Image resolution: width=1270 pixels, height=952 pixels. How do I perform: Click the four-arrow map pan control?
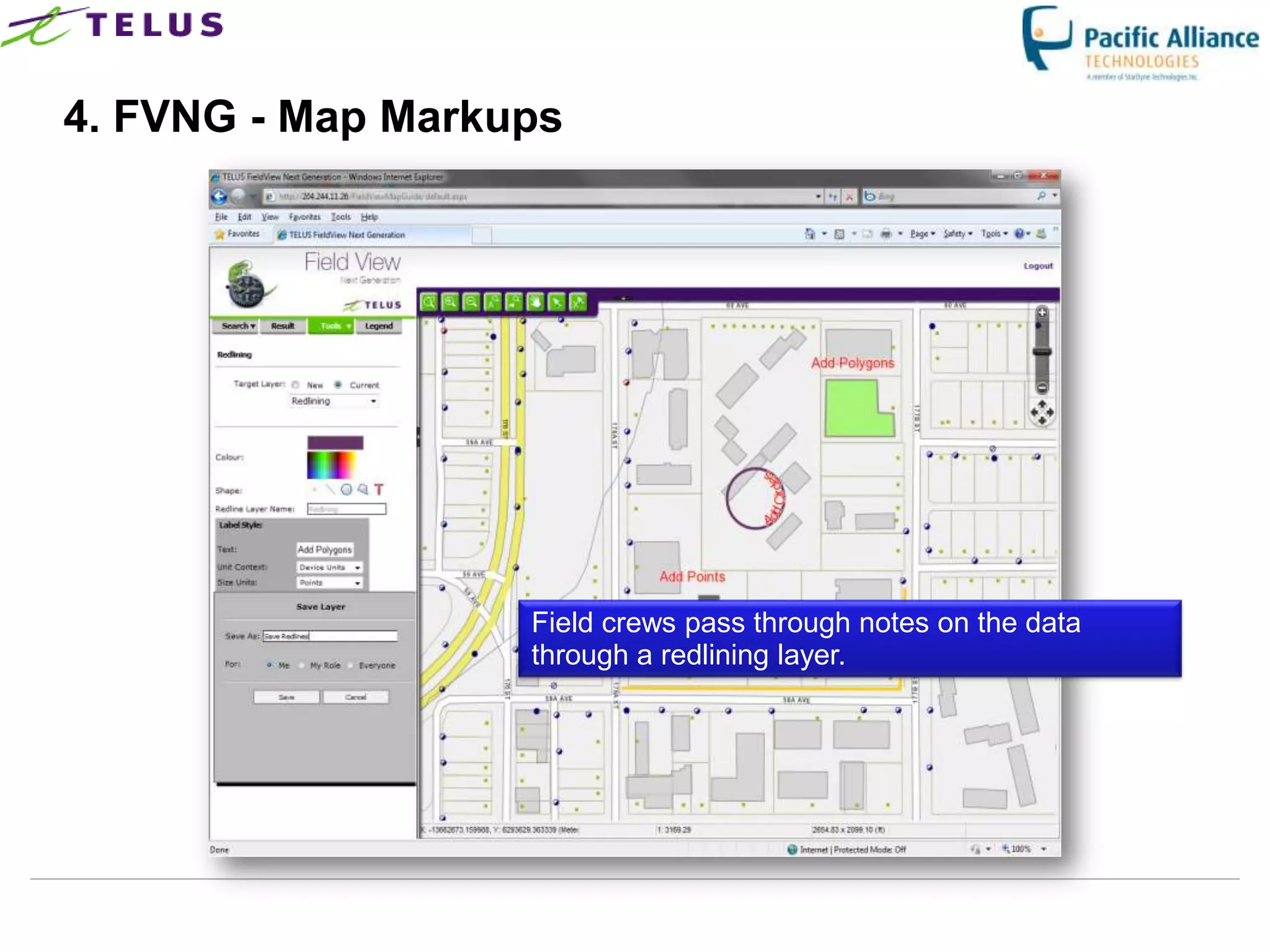coord(1042,412)
